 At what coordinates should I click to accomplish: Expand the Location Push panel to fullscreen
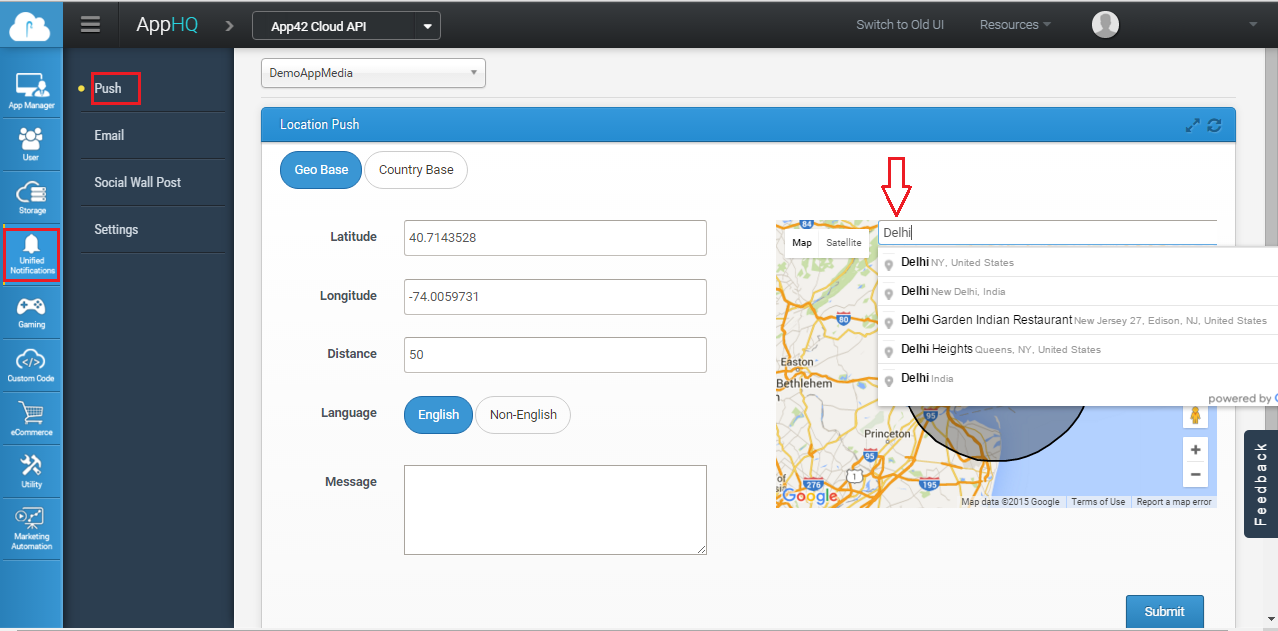1192,125
